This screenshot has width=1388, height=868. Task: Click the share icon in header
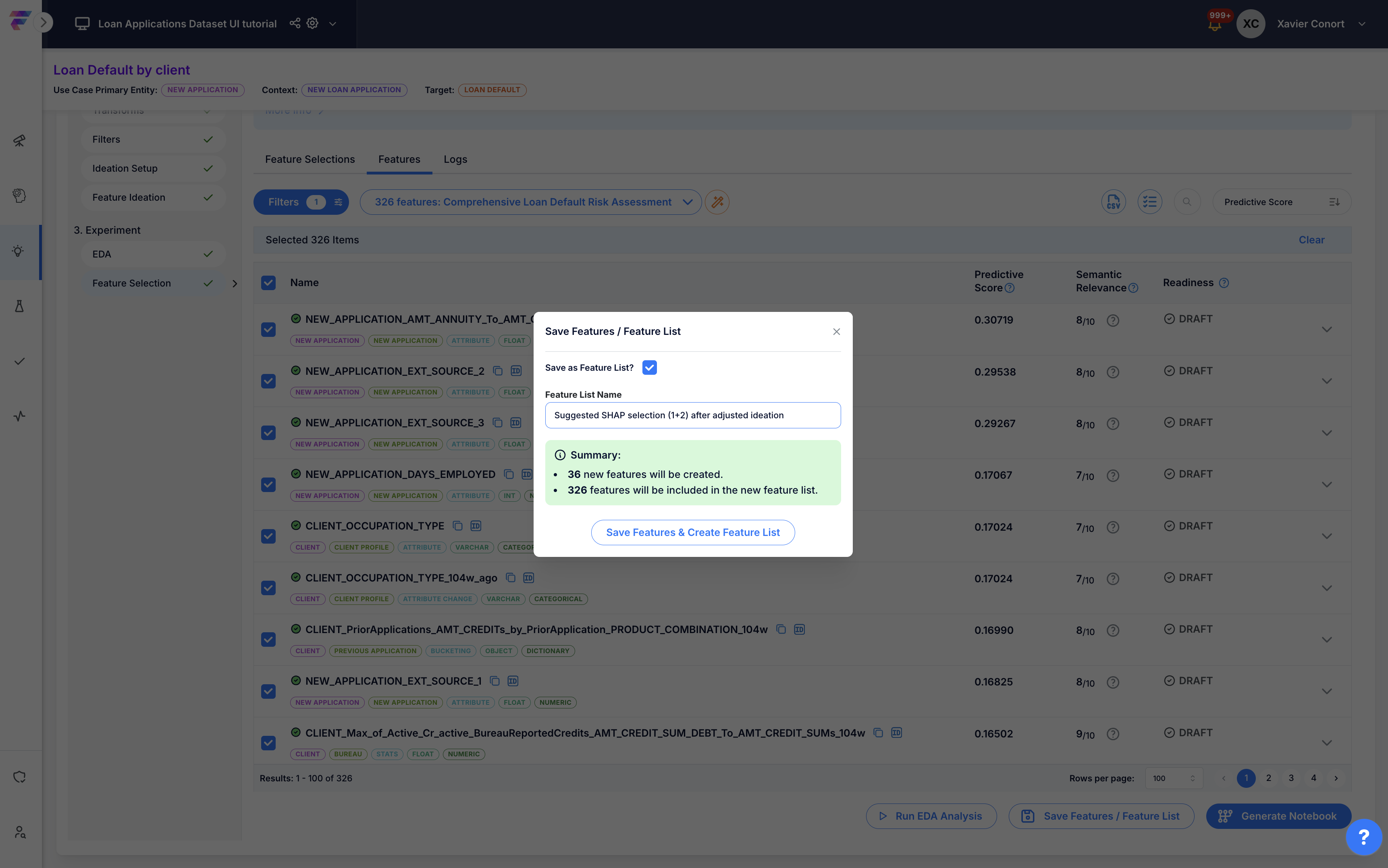[295, 23]
